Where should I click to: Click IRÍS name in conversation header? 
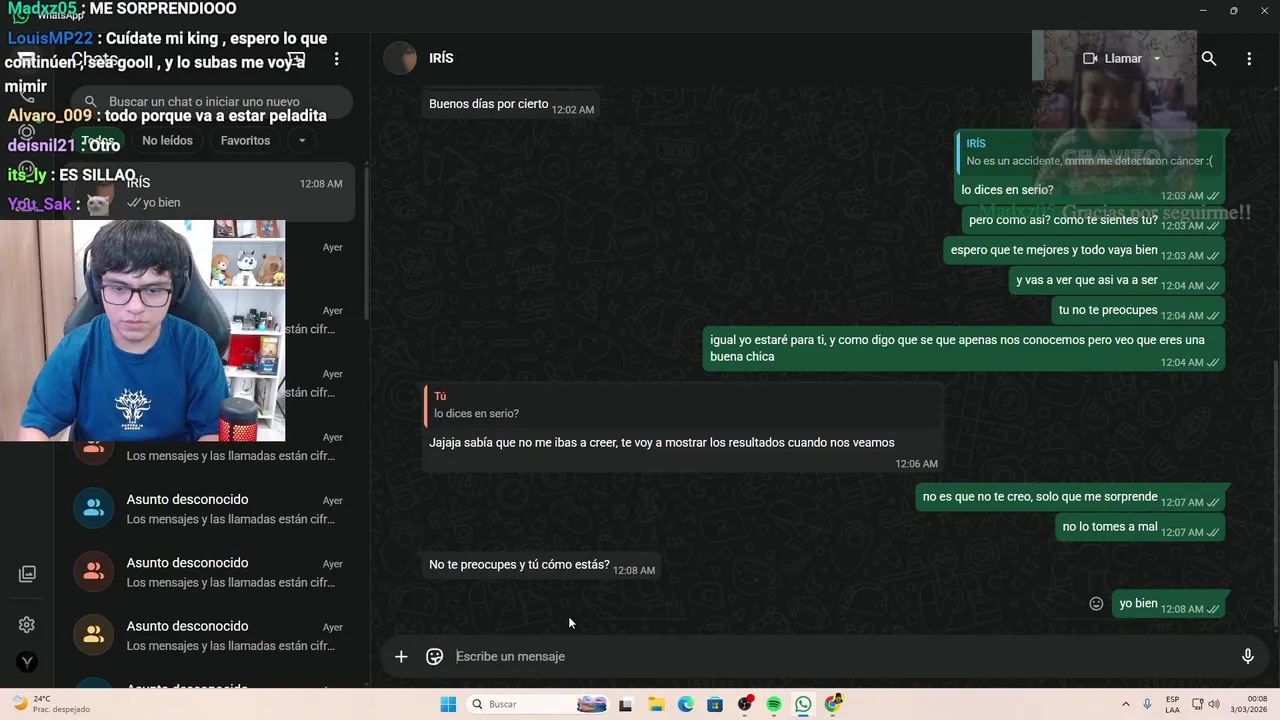coord(441,59)
